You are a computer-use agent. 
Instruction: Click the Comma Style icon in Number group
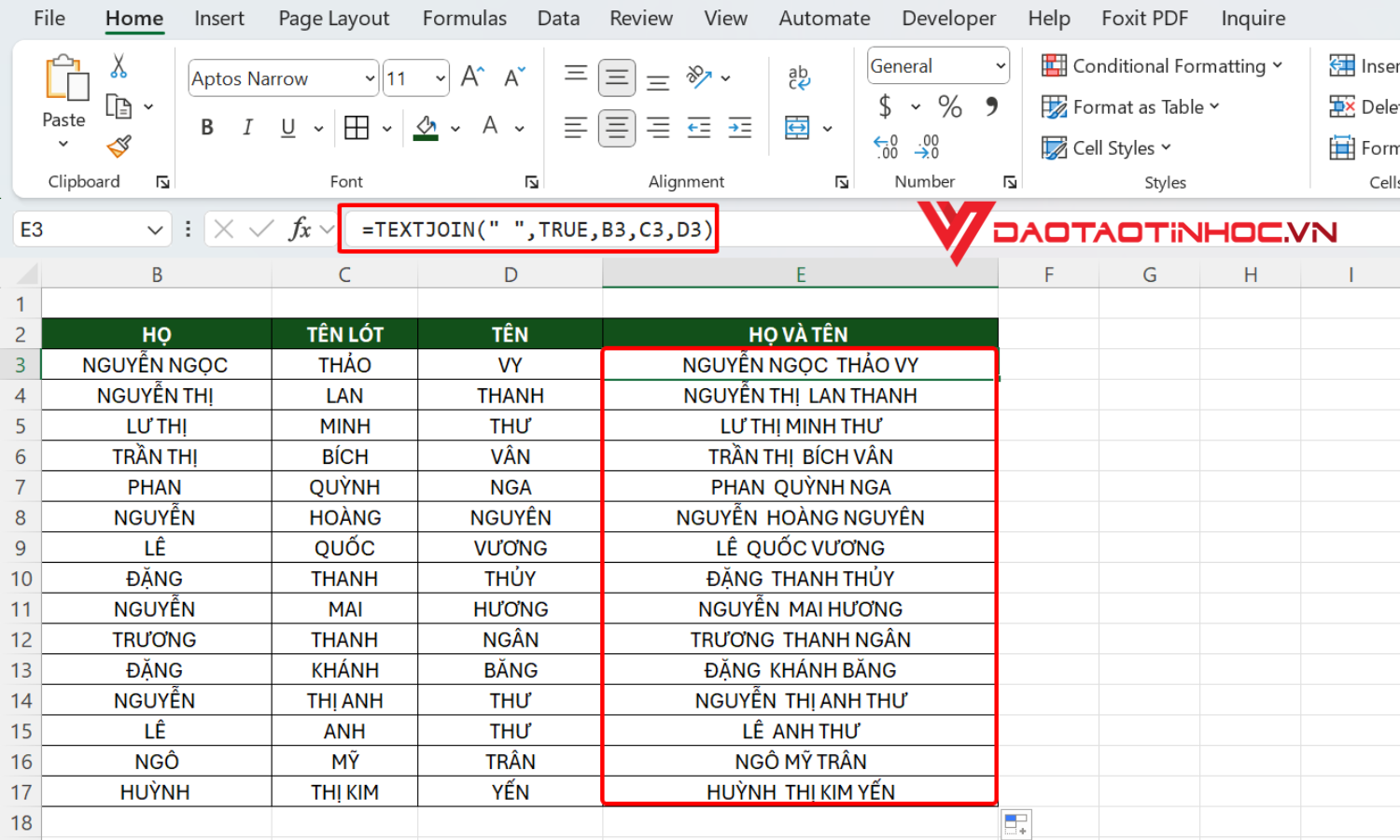993,106
